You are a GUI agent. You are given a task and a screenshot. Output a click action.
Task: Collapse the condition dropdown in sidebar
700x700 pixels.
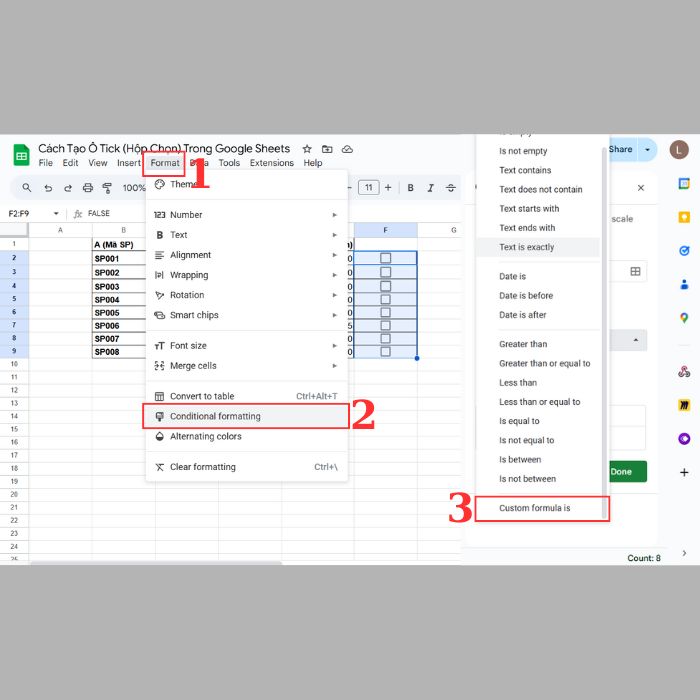(x=636, y=340)
